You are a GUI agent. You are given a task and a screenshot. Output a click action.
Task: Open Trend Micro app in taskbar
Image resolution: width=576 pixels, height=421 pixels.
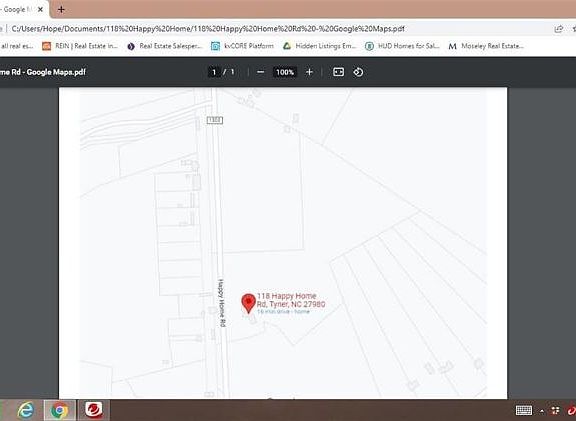[94, 410]
